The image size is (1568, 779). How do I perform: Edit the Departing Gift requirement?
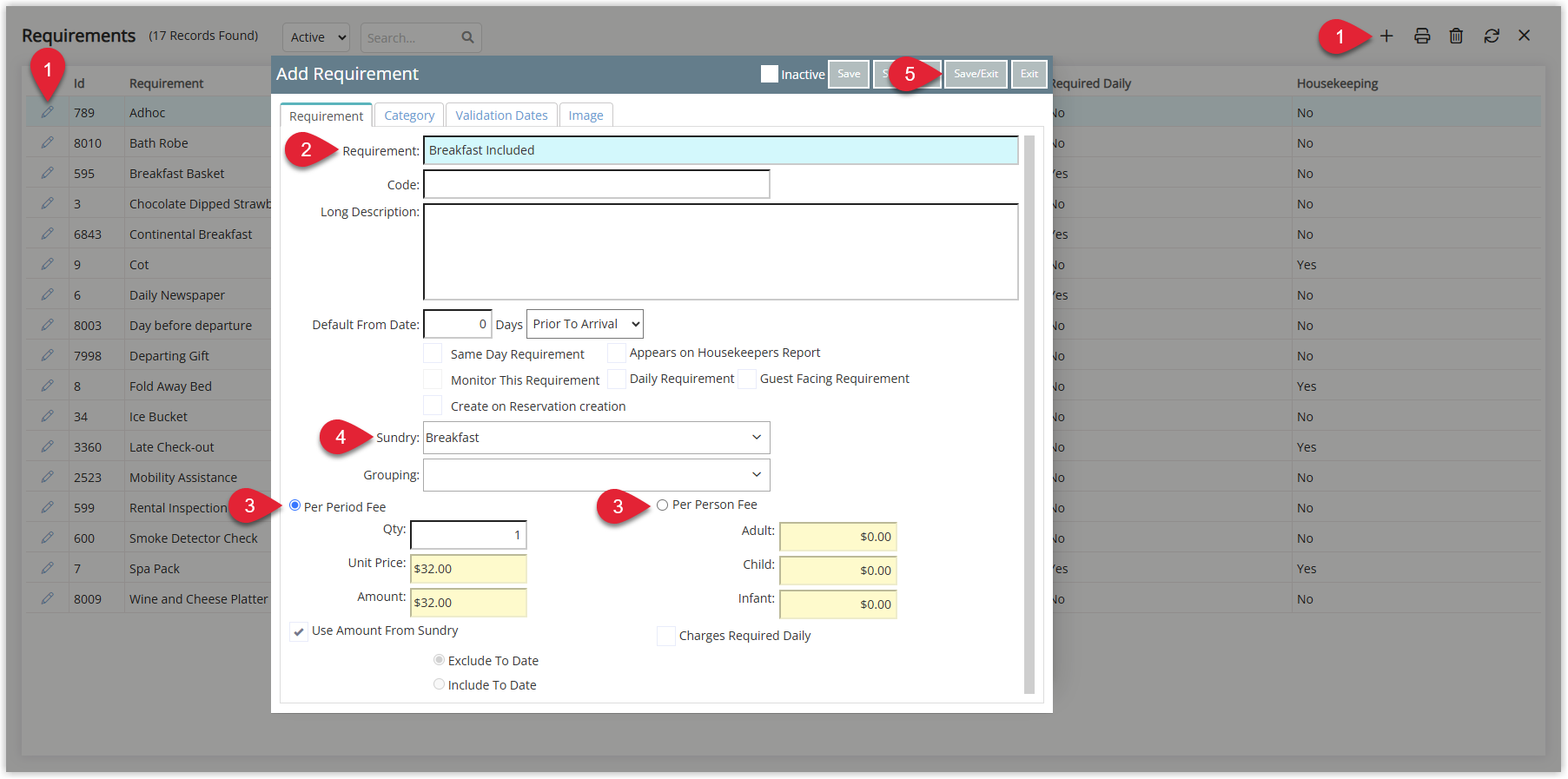pyautogui.click(x=47, y=355)
